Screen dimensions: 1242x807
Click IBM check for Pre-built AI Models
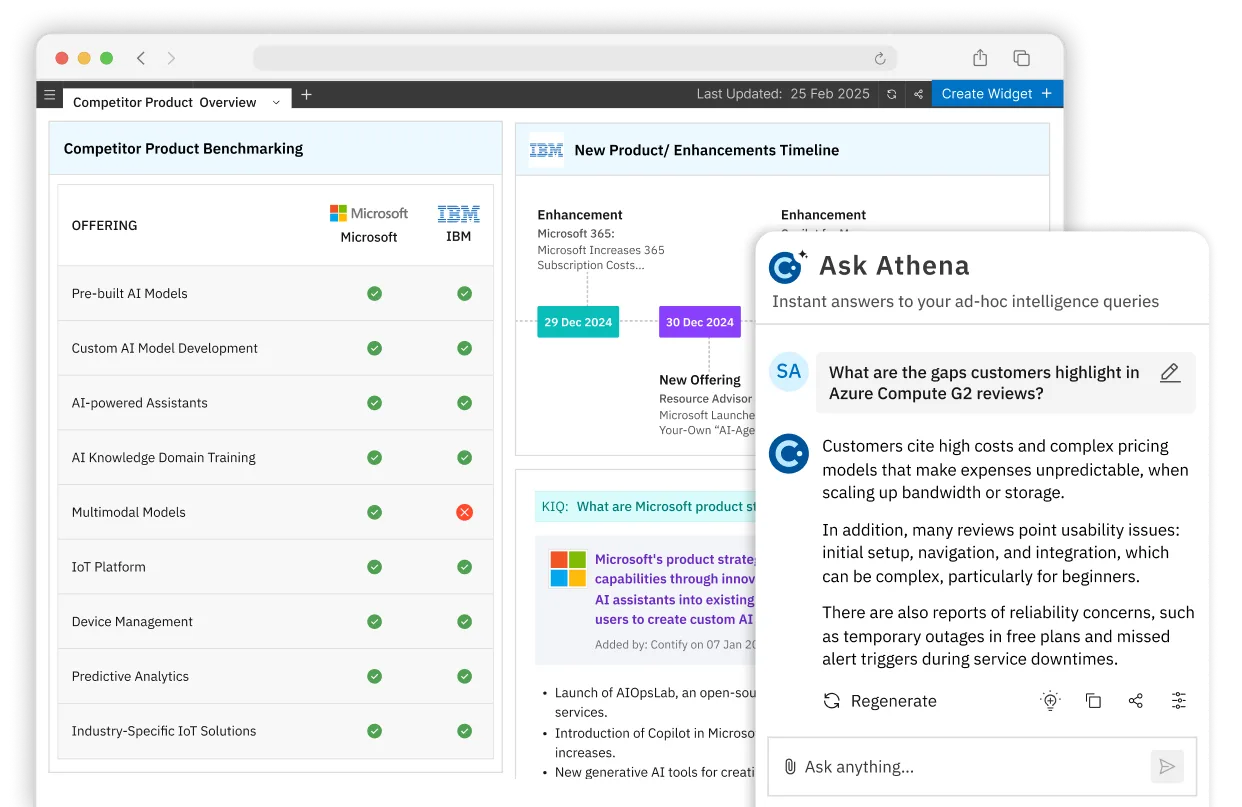[464, 293]
